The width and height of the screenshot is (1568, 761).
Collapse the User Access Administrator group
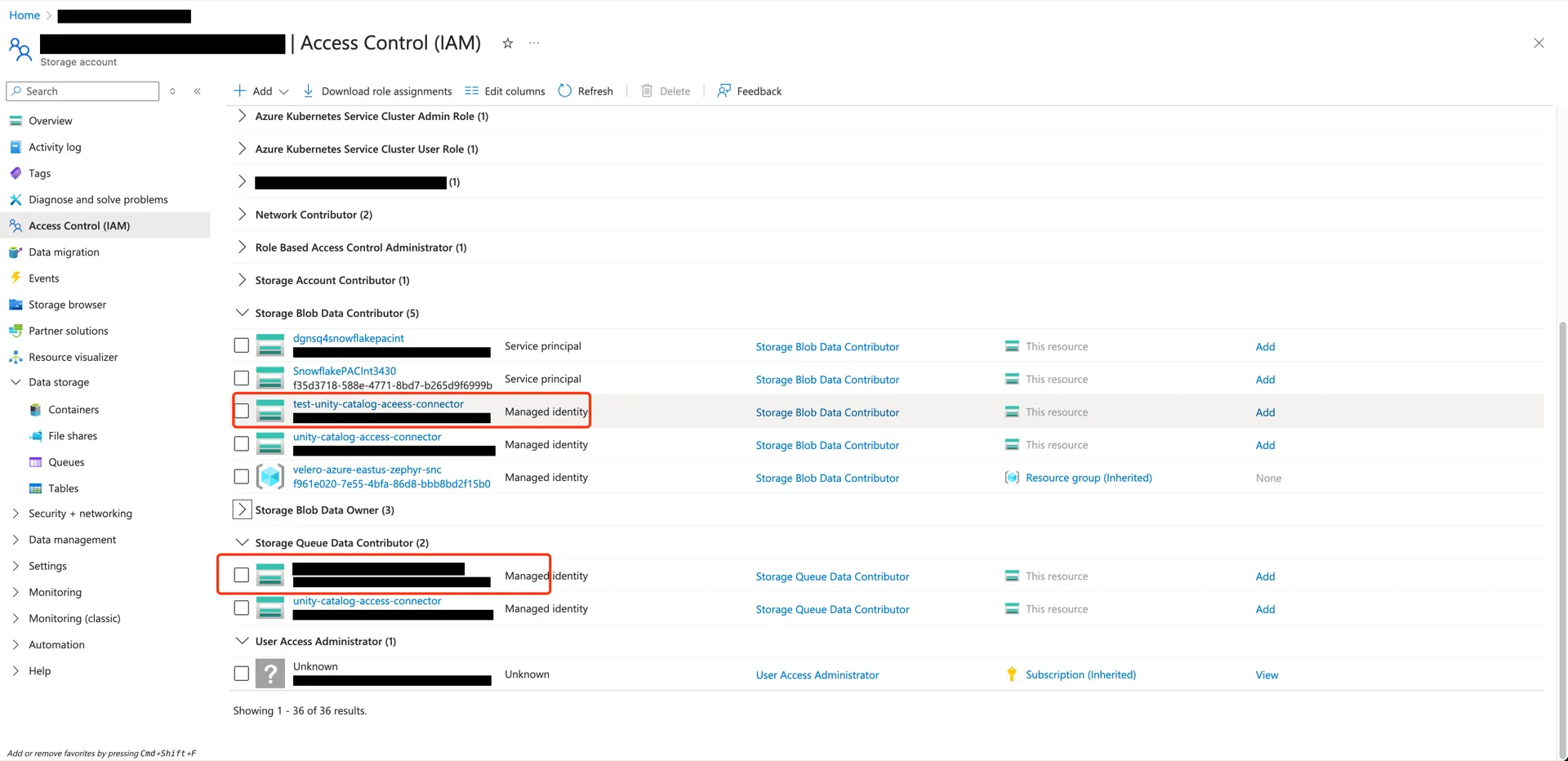pos(242,641)
